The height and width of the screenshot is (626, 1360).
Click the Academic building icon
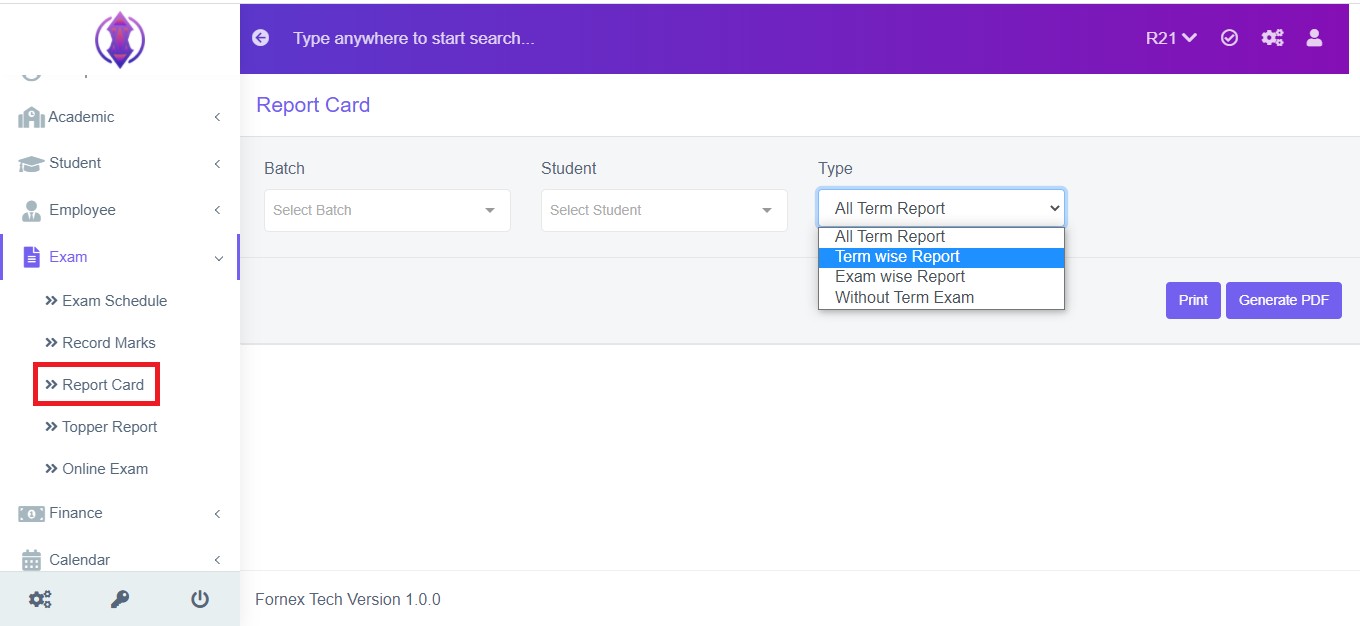(x=31, y=117)
